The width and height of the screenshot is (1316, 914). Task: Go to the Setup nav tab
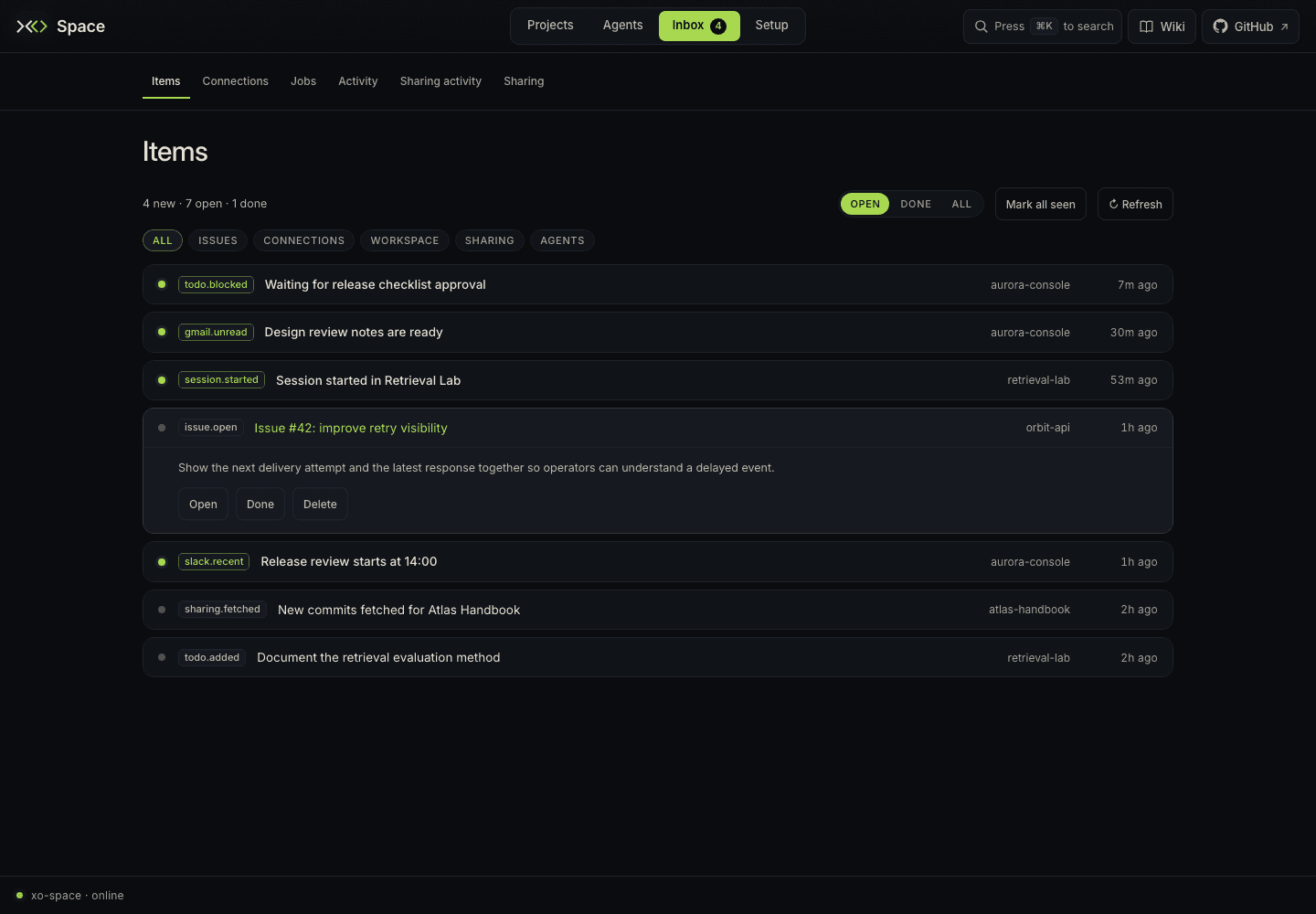[x=771, y=26]
